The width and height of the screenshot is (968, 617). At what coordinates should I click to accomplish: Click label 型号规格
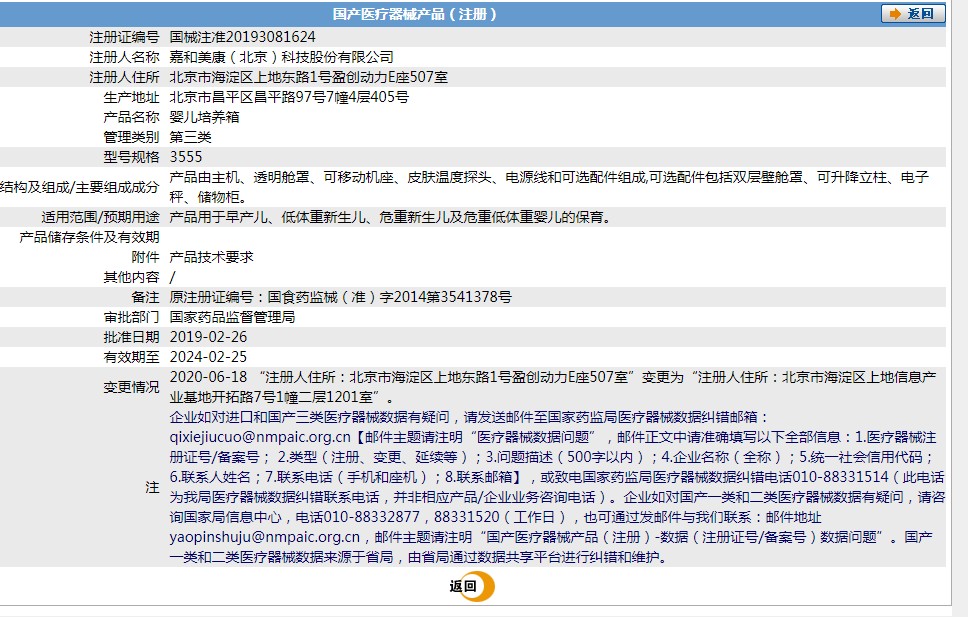[131, 157]
